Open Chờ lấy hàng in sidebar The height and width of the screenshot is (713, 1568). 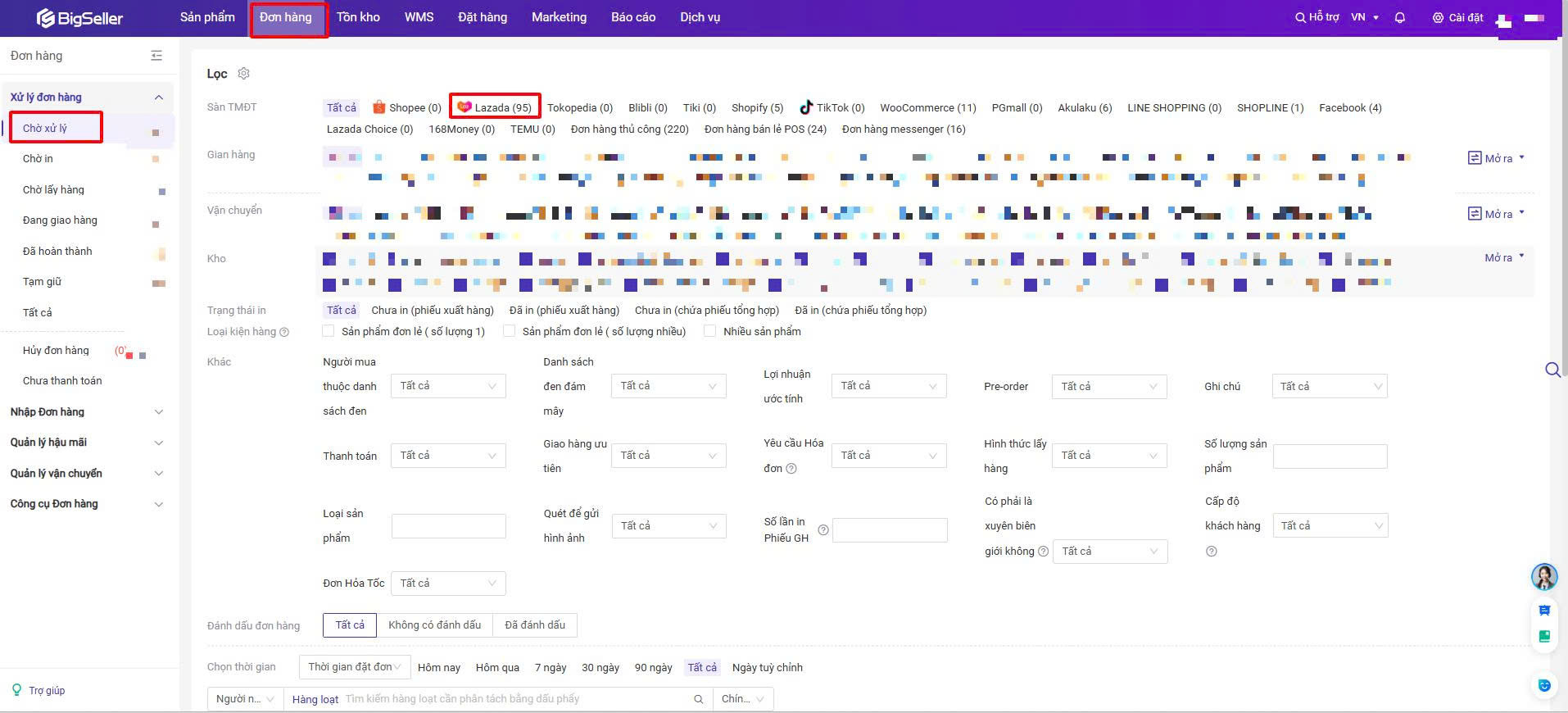pos(53,189)
